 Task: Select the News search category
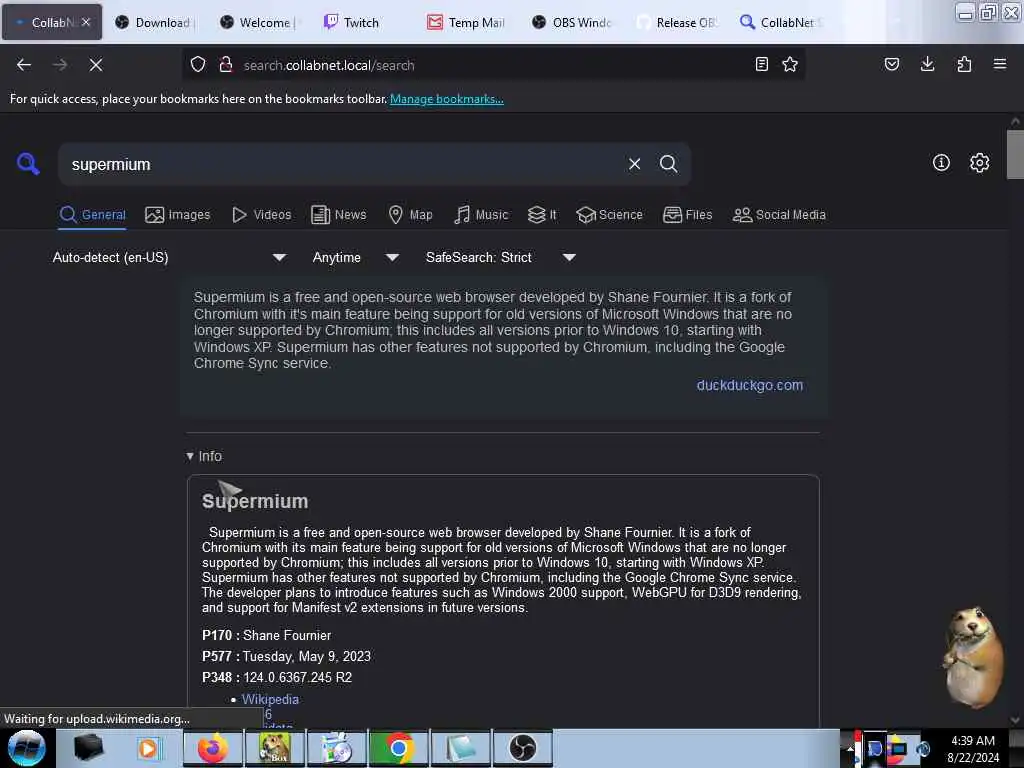(339, 214)
